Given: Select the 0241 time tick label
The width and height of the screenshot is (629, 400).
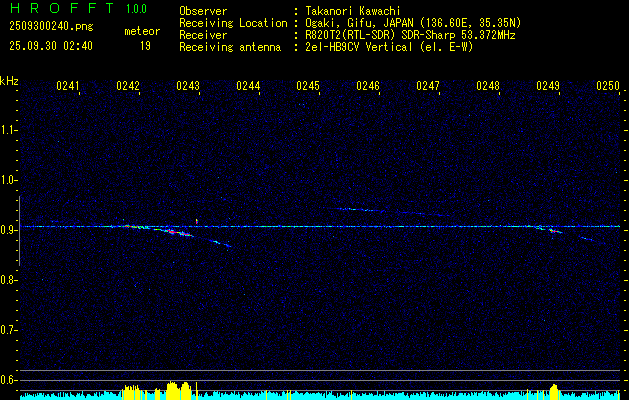Looking at the screenshot, I should [68, 87].
